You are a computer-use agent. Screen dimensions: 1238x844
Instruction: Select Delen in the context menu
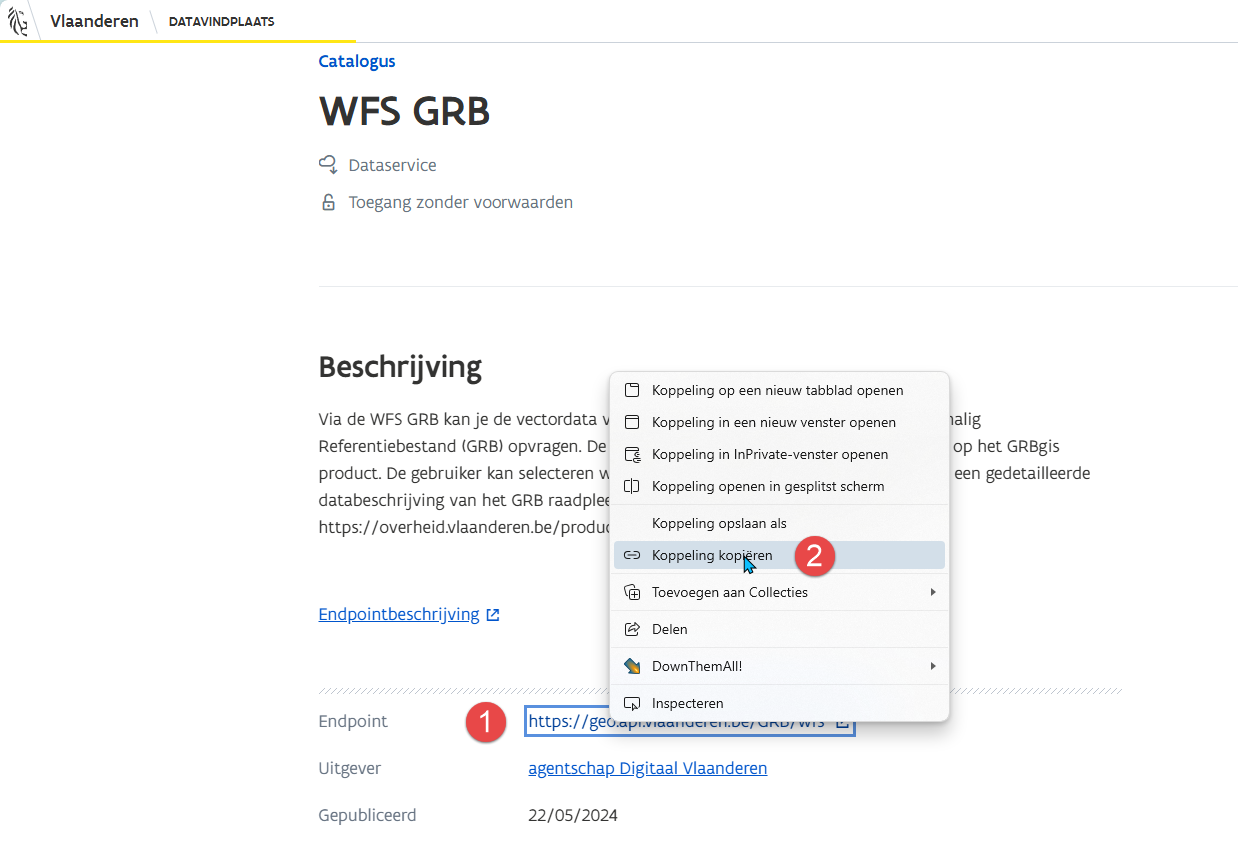pos(779,629)
